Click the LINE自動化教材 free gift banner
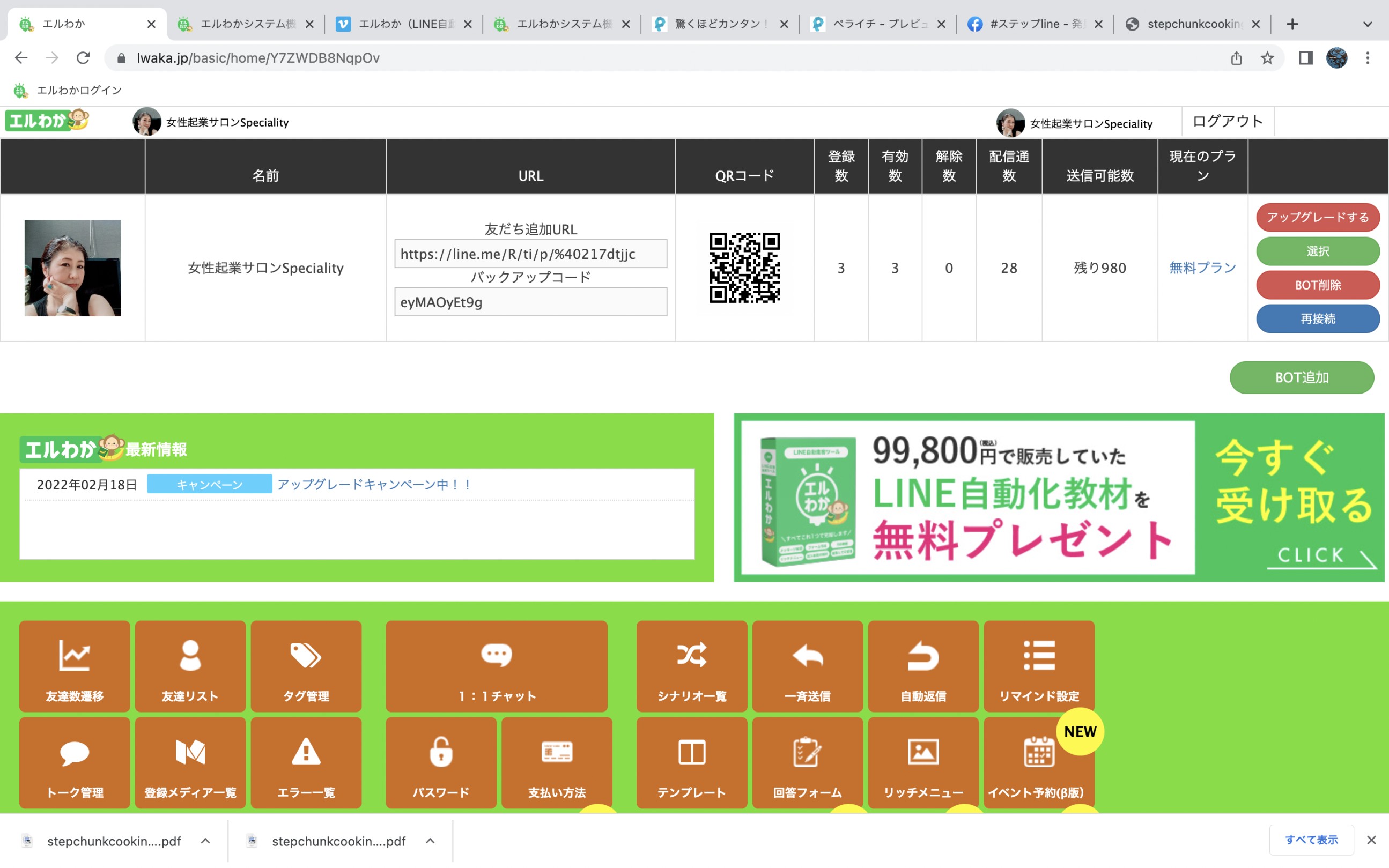The image size is (1389, 868). pyautogui.click(x=1059, y=498)
